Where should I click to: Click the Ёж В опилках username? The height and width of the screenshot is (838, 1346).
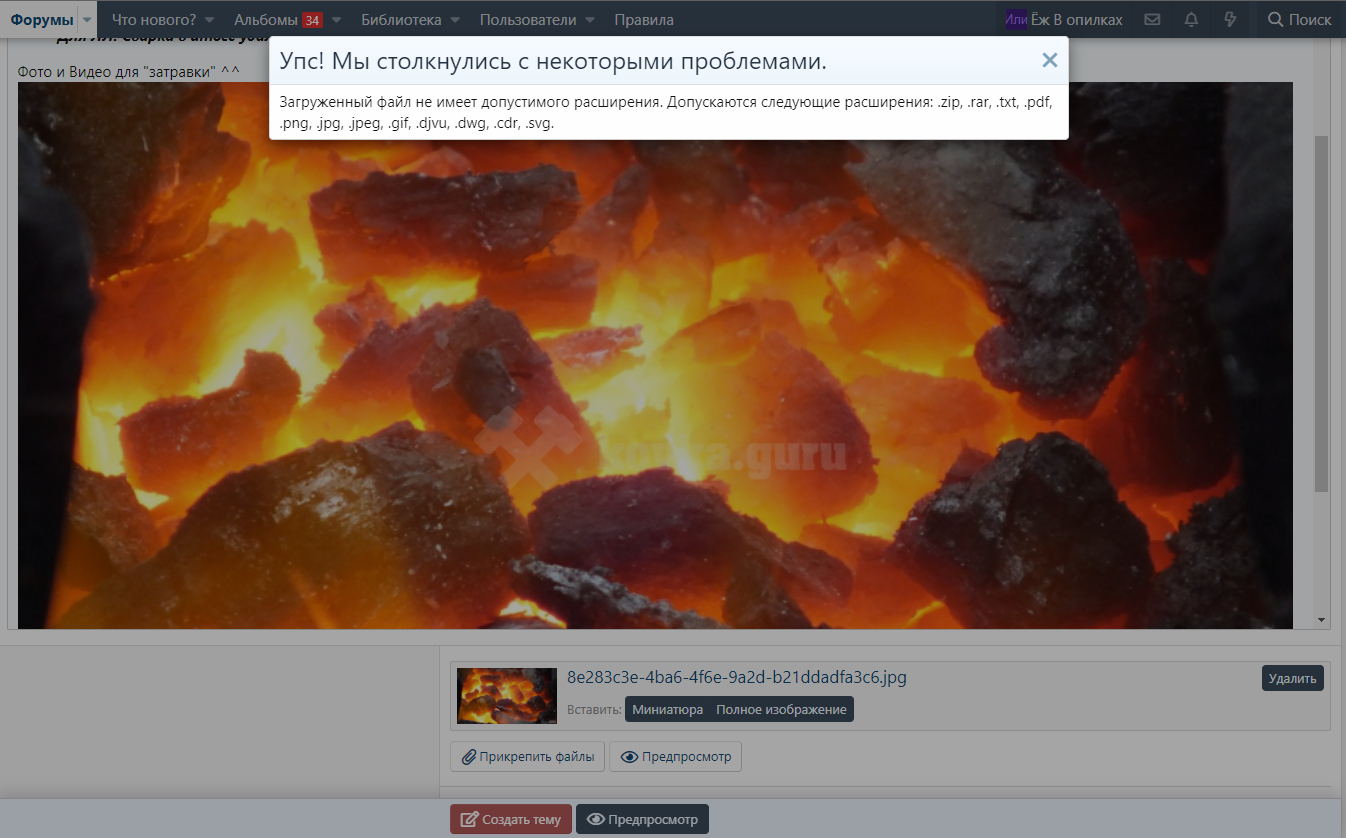(1077, 19)
